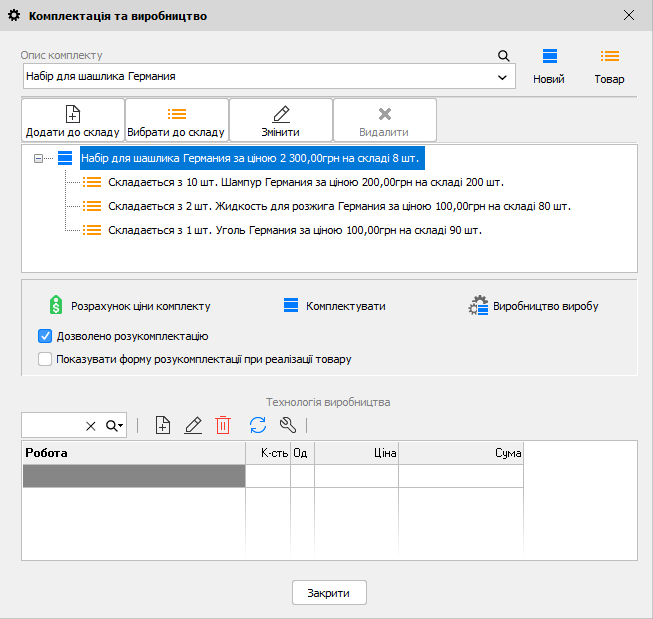The height and width of the screenshot is (619, 653).
Task: Click Додати до складу button
Action: tap(72, 120)
